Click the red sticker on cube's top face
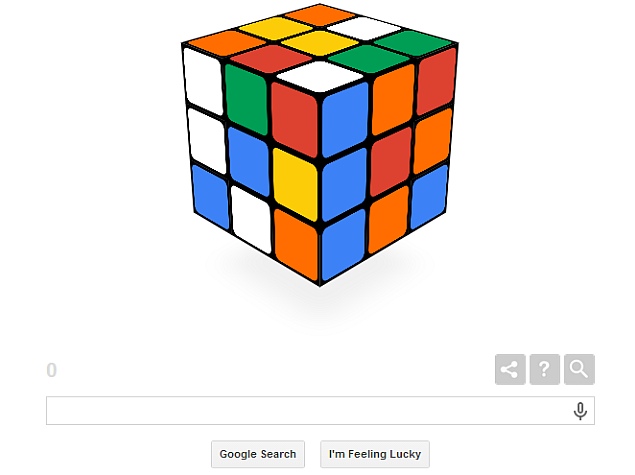635x475 pixels. click(271, 58)
